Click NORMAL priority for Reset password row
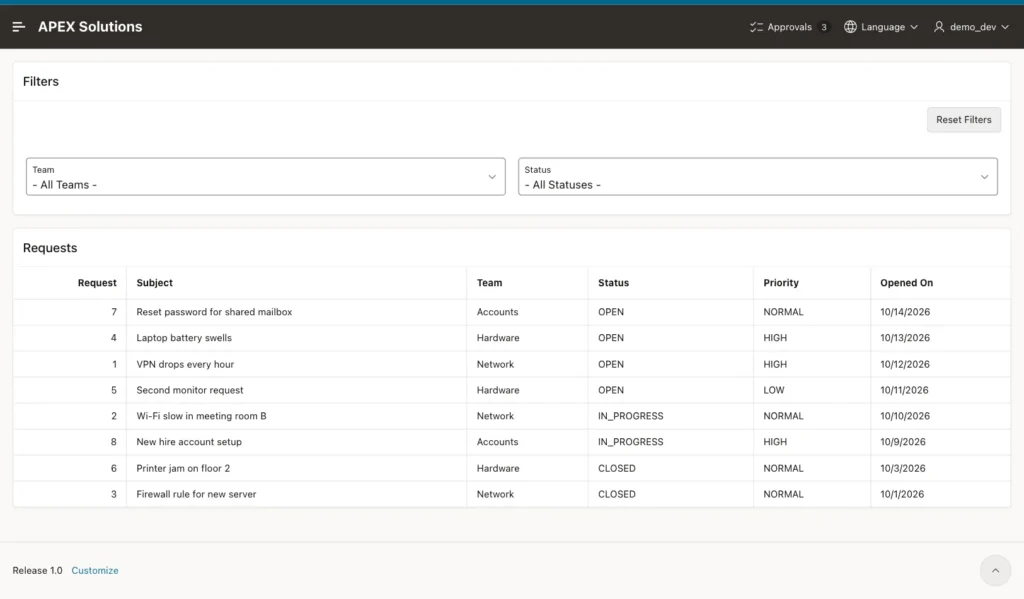Viewport: 1024px width, 599px height. click(x=783, y=312)
